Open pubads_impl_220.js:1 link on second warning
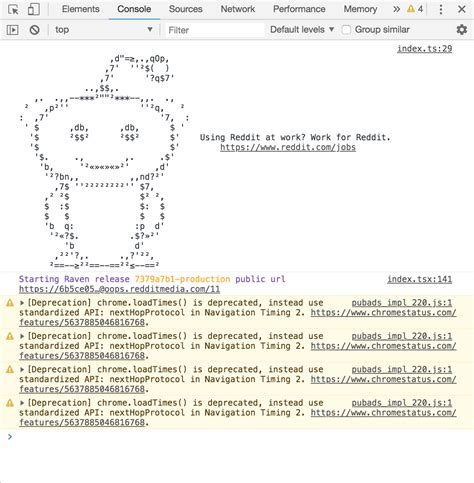 (x=402, y=336)
